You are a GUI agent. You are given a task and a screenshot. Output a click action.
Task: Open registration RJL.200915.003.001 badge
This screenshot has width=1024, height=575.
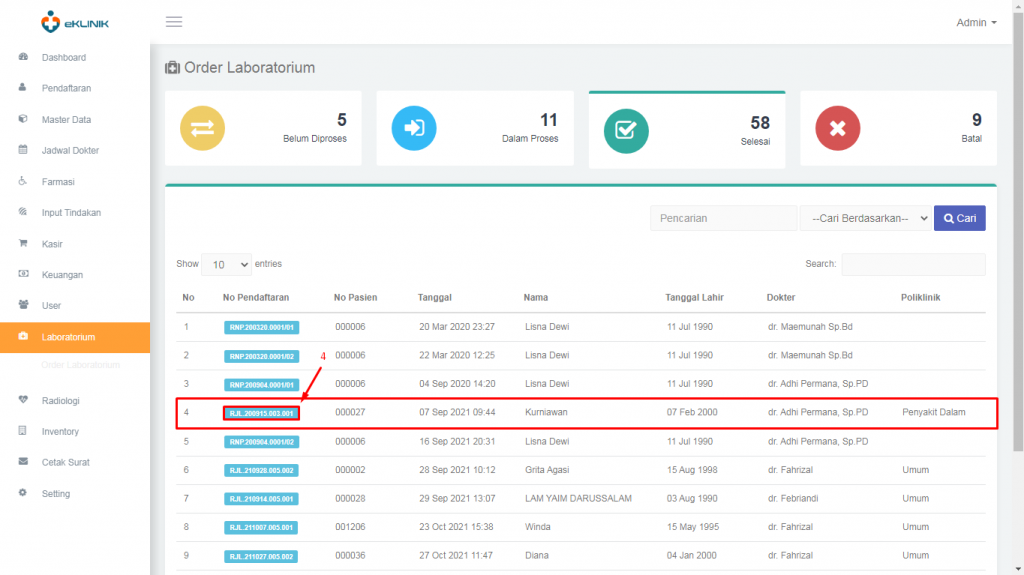tap(261, 413)
